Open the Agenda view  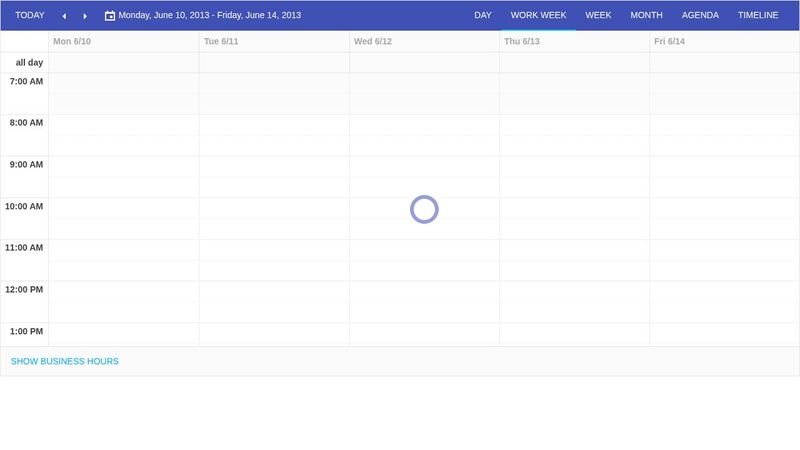pos(700,15)
